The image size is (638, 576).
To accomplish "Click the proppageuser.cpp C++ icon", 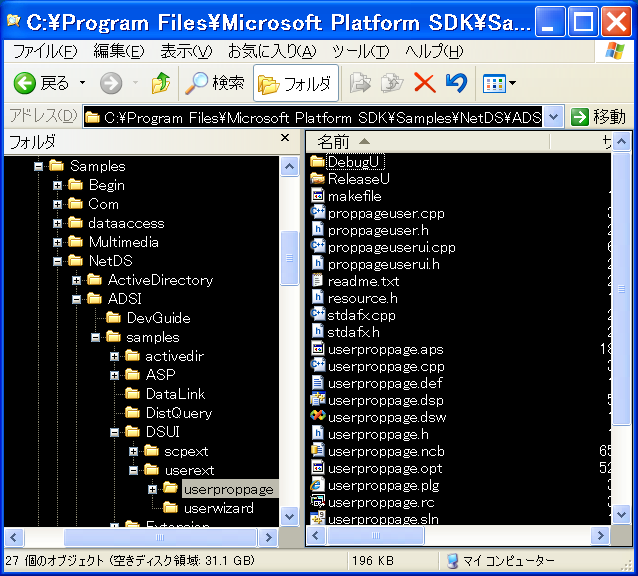I will (x=317, y=213).
